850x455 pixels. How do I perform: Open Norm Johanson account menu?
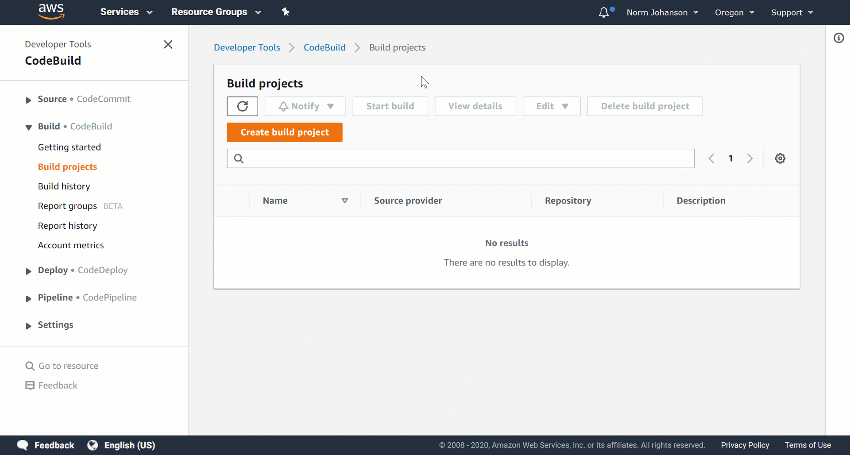pos(662,12)
